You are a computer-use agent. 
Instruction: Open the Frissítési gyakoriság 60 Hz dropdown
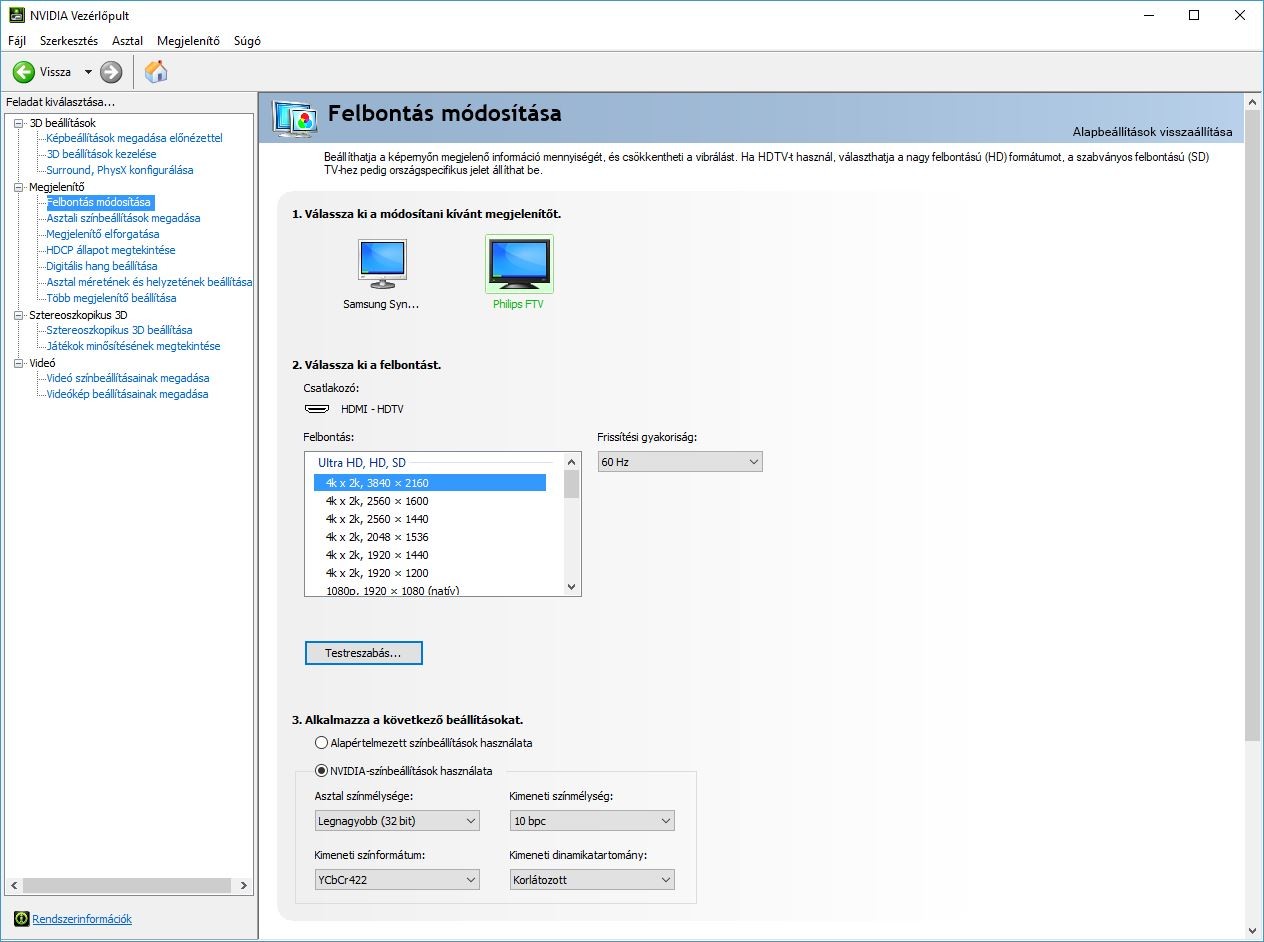click(680, 462)
